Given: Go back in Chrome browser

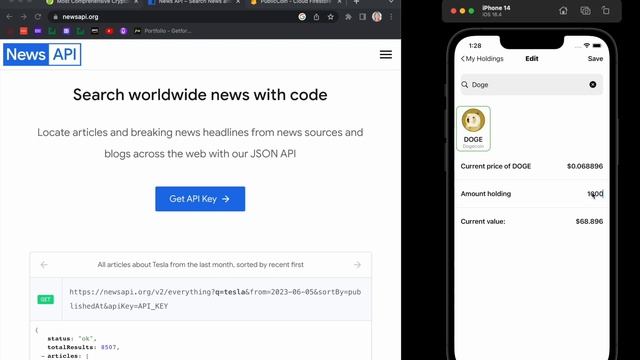Looking at the screenshot, I should pyautogui.click(x=9, y=17).
